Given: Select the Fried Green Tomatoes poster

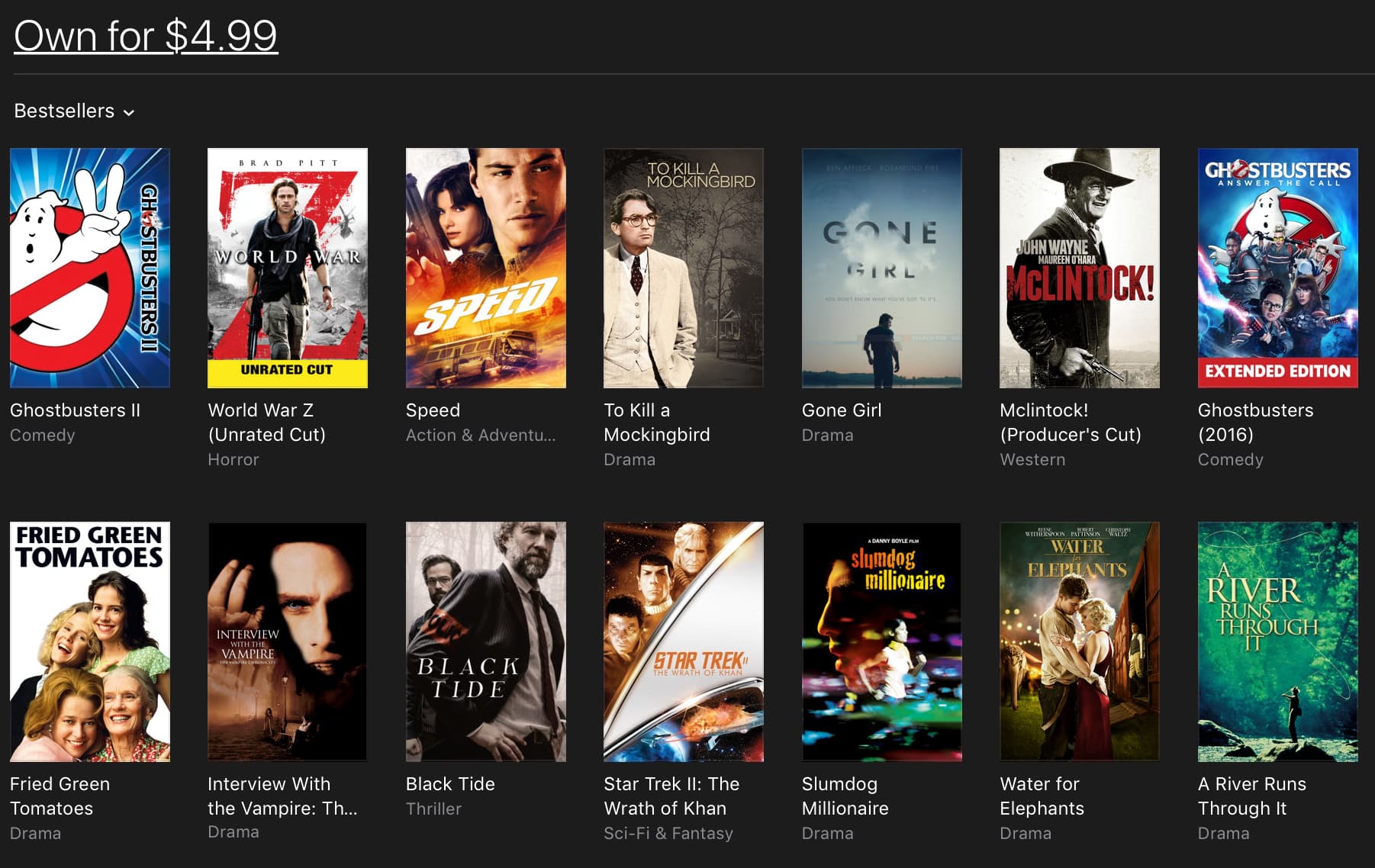Looking at the screenshot, I should pyautogui.click(x=90, y=641).
